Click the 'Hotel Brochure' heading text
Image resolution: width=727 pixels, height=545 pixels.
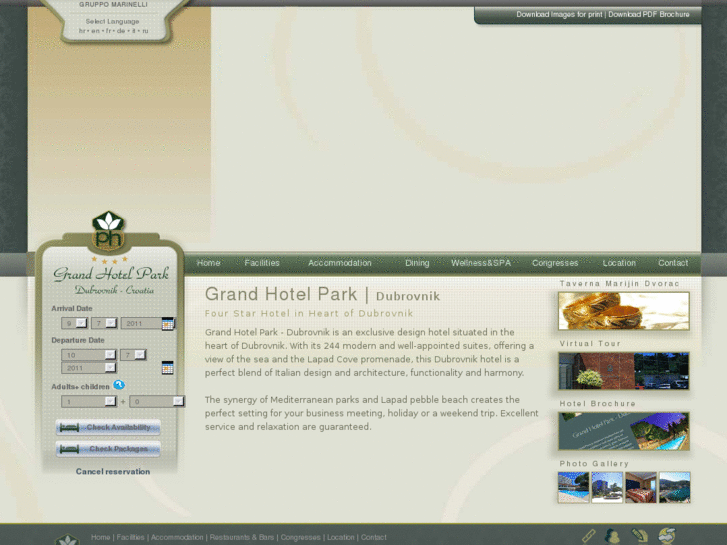pyautogui.click(x=597, y=404)
